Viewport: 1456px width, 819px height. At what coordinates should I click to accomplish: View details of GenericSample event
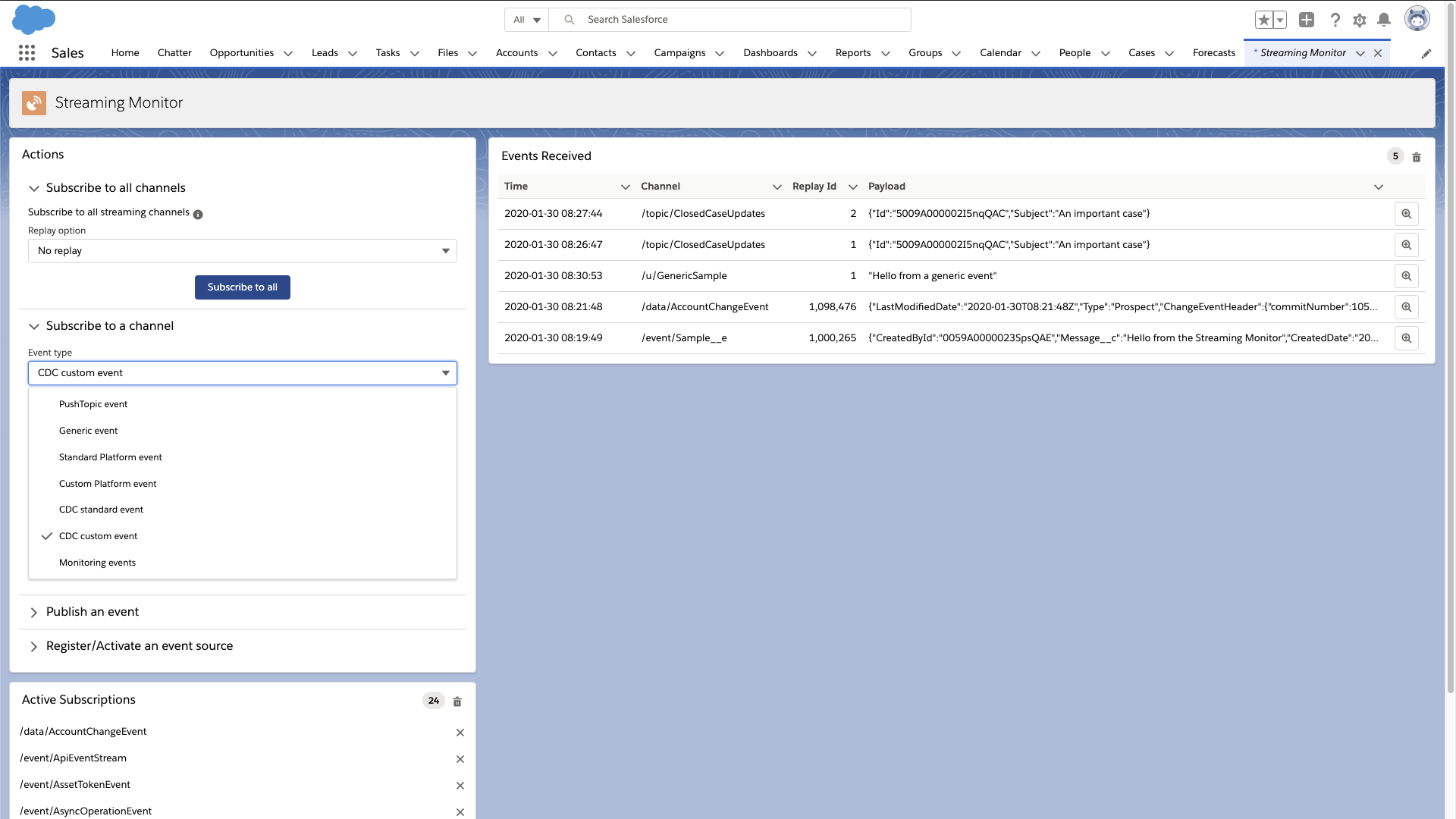(1407, 276)
